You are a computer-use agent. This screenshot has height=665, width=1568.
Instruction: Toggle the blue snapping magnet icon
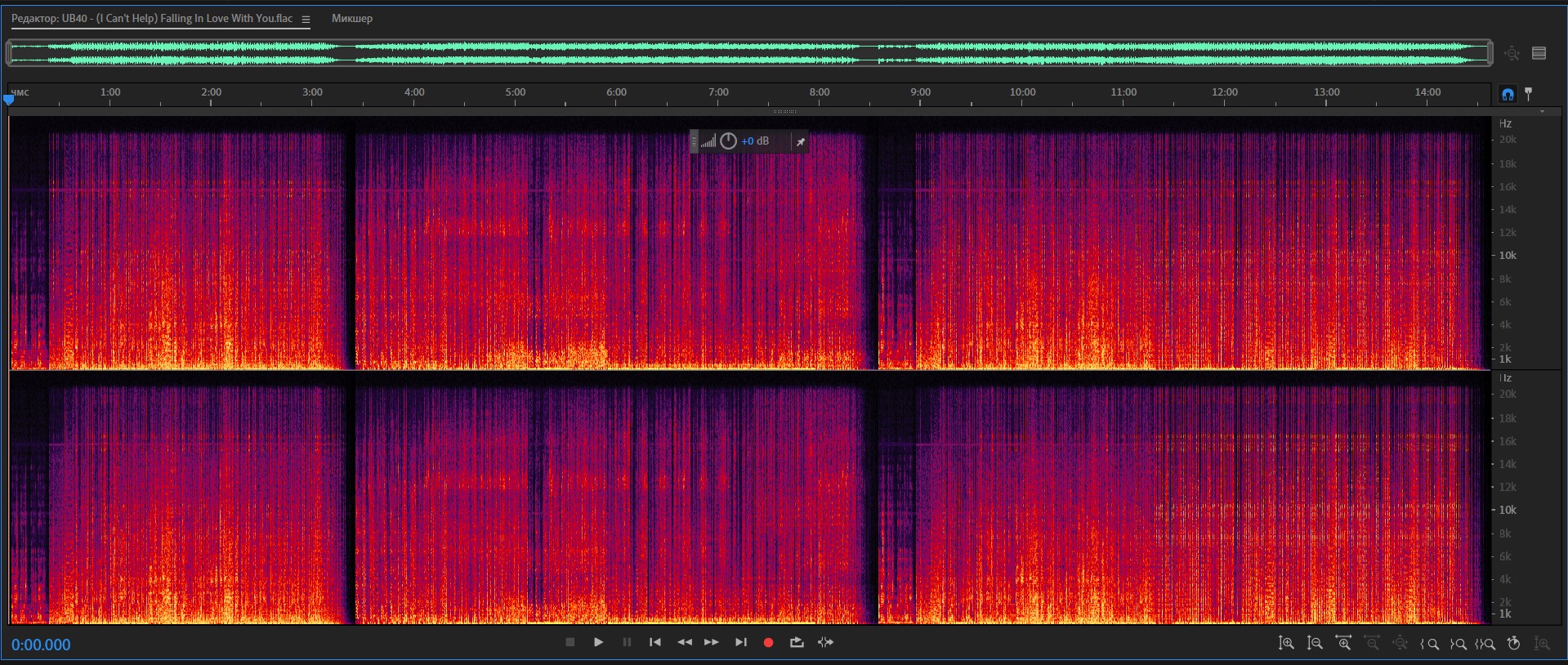point(1508,94)
